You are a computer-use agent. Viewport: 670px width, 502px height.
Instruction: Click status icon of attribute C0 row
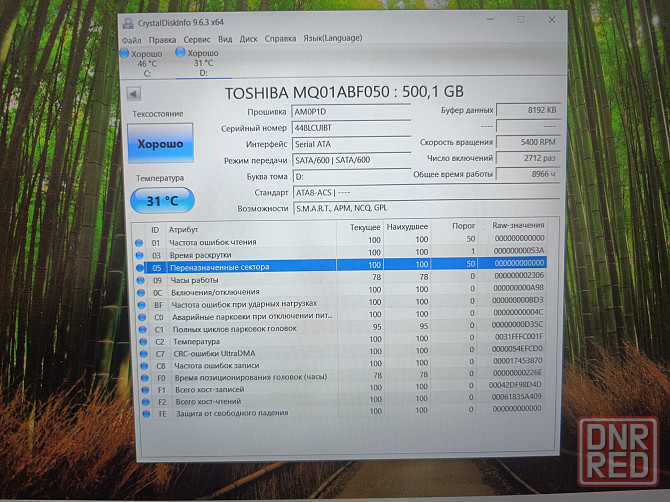click(x=142, y=317)
